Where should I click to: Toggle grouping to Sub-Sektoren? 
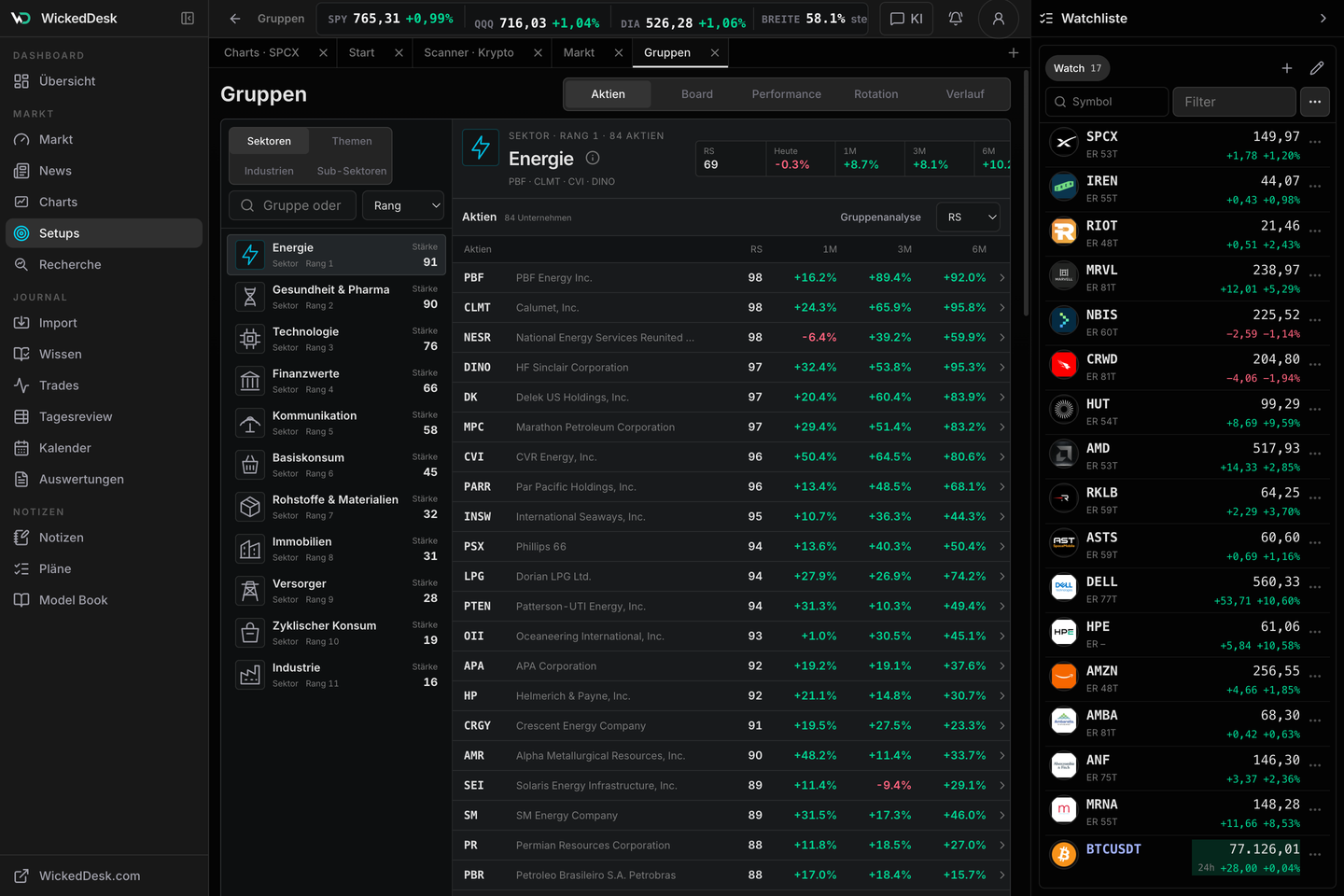(x=352, y=171)
